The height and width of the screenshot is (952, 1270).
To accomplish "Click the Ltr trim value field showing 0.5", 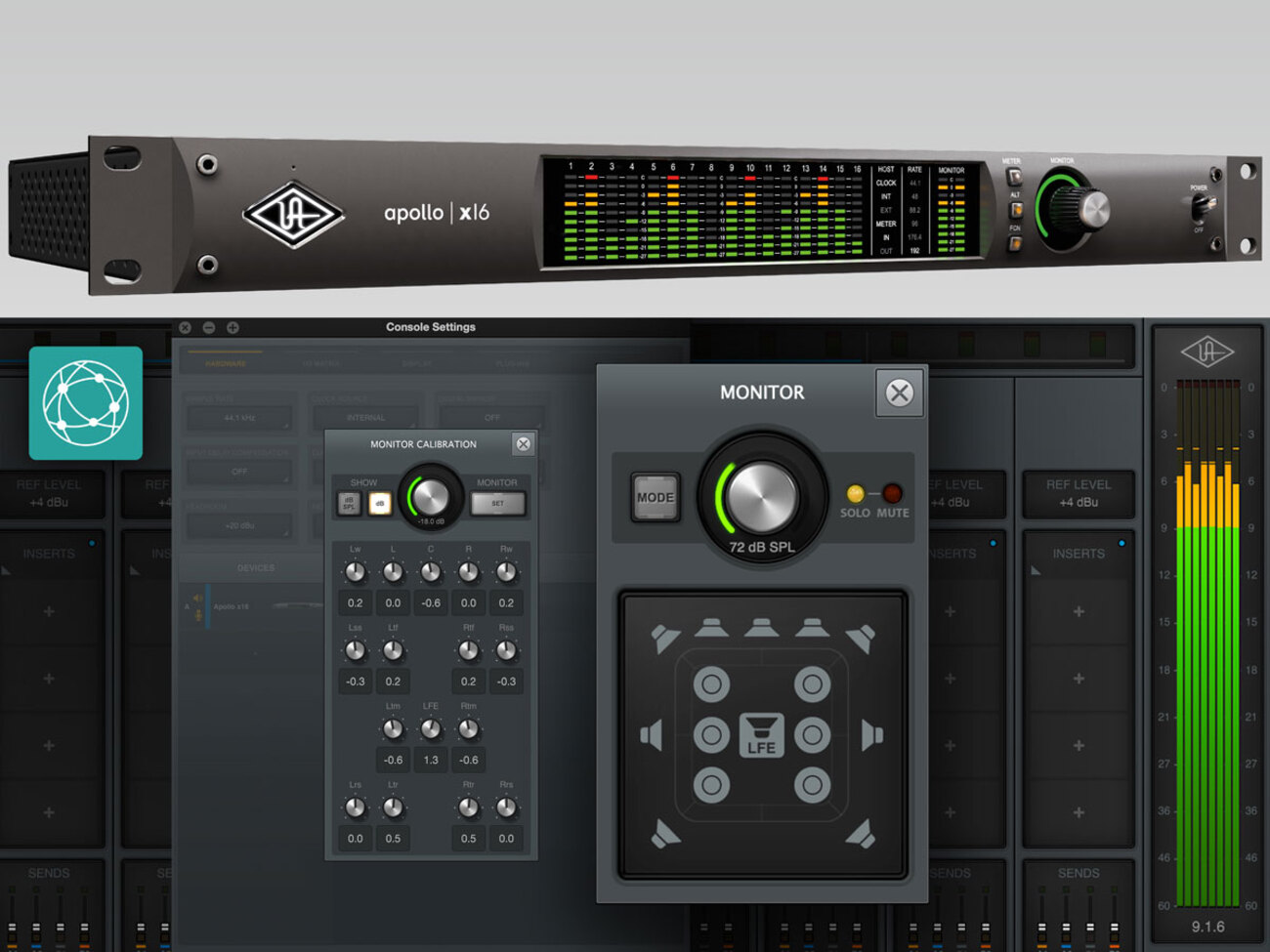I will point(393,839).
